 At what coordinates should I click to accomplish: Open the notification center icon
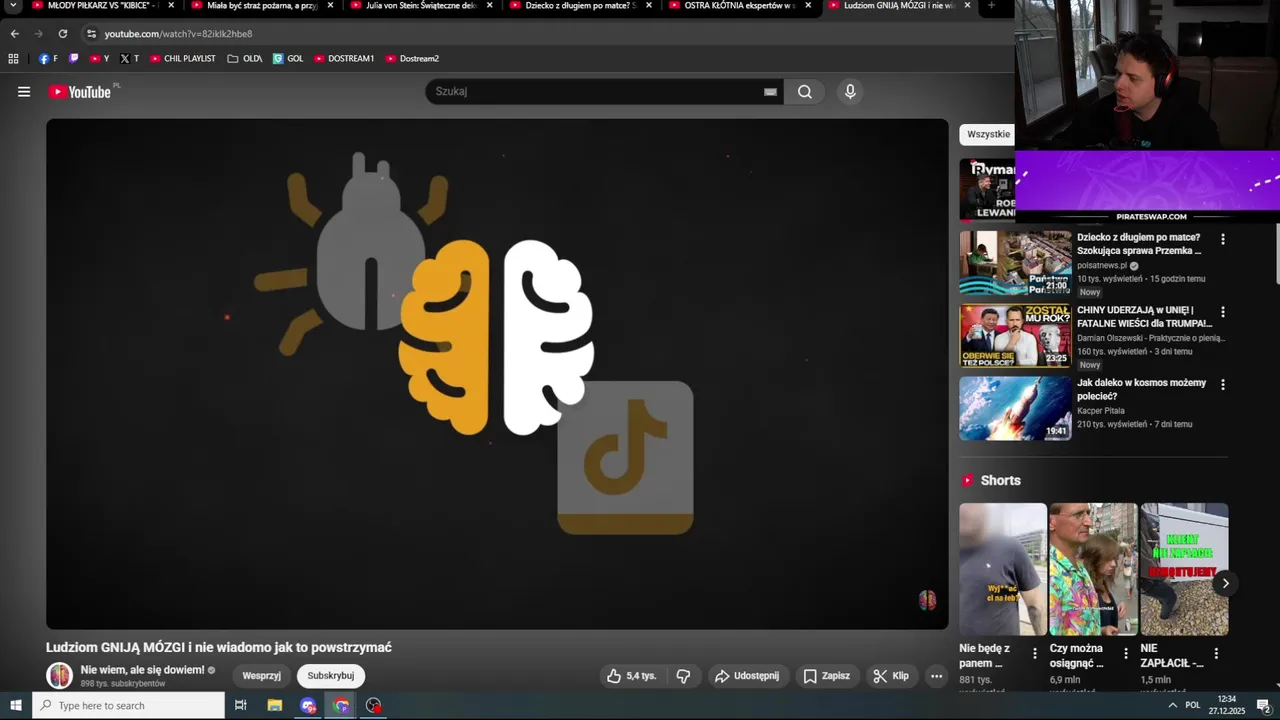(1263, 706)
